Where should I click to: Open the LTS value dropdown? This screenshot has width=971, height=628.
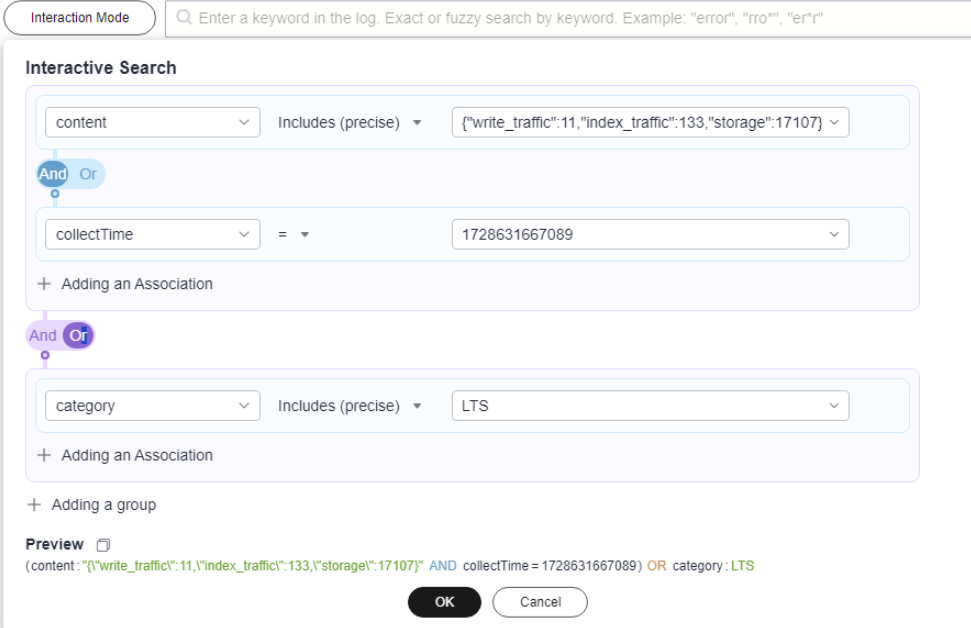point(650,406)
